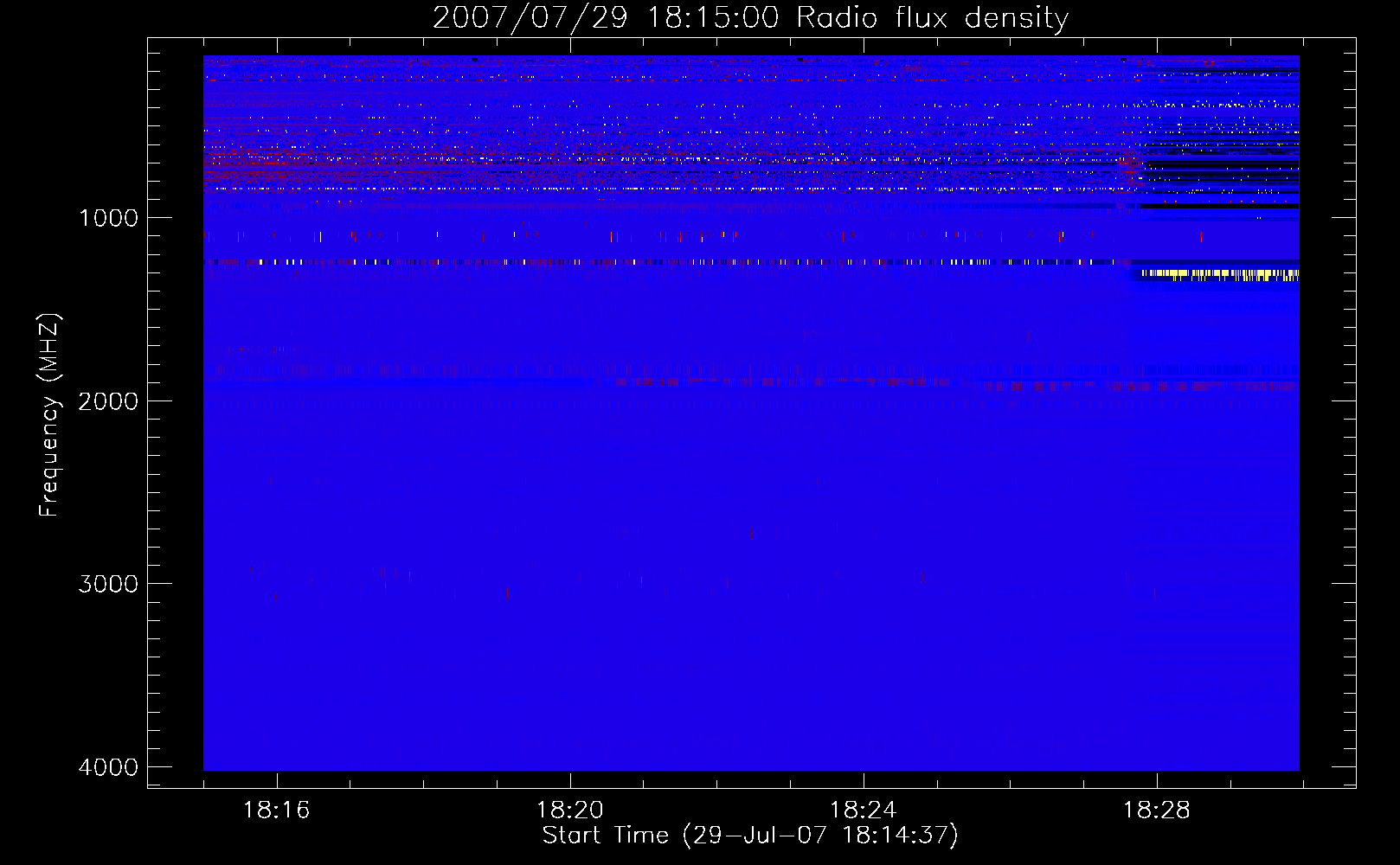Click the 18:16 time tick label
This screenshot has height=865, width=1400.
[x=276, y=811]
